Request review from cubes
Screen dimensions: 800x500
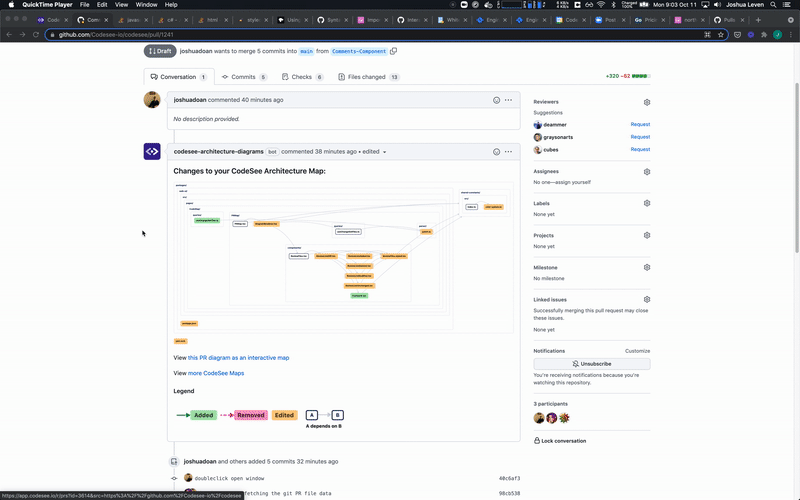click(x=640, y=149)
